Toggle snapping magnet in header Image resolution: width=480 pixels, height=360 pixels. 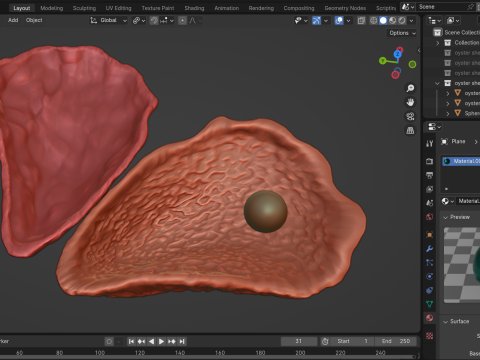(x=154, y=20)
